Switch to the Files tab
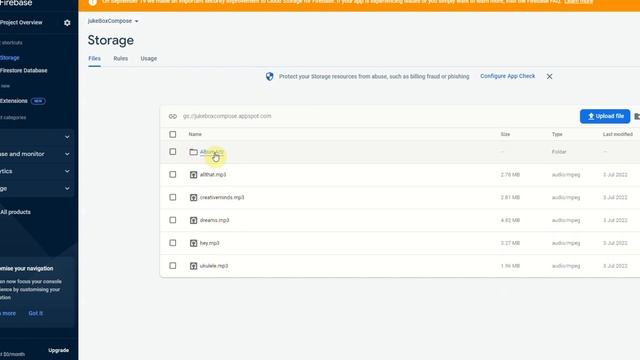Viewport: 640px width, 360px height. pos(94,58)
